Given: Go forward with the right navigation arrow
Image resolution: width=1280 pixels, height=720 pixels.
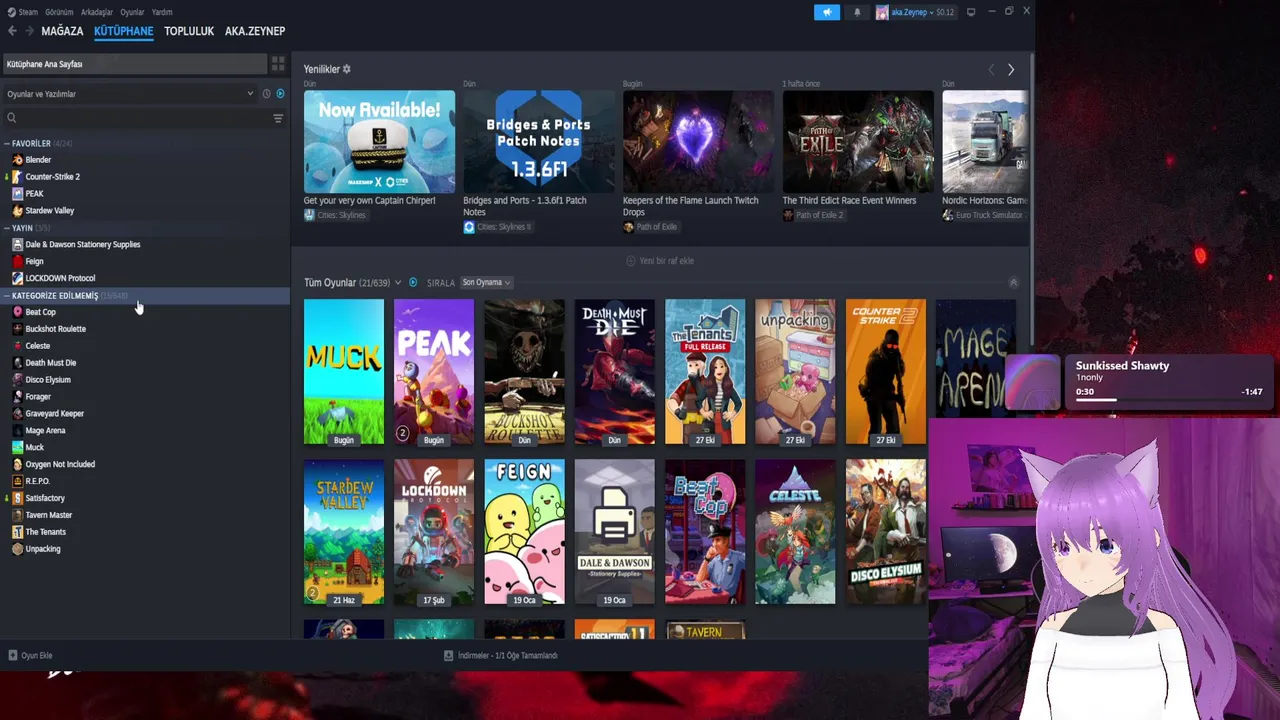Looking at the screenshot, I should coord(29,31).
